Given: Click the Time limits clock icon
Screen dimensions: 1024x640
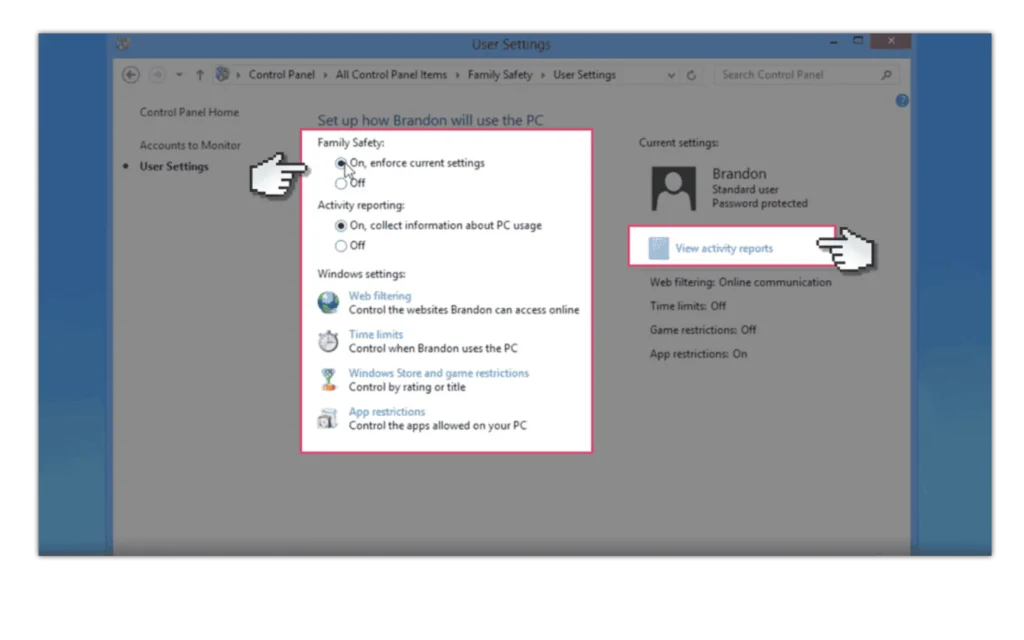Looking at the screenshot, I should coord(328,341).
